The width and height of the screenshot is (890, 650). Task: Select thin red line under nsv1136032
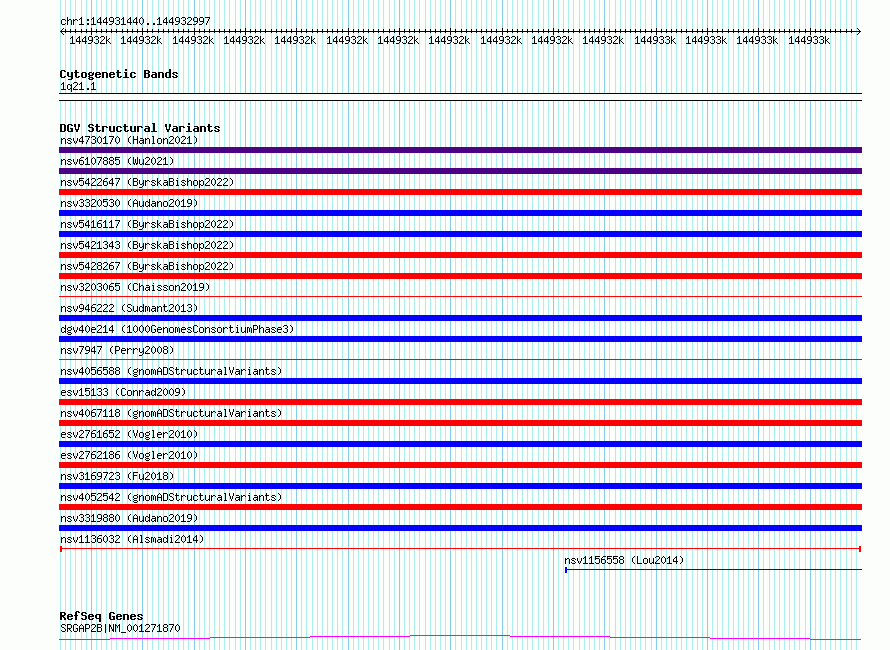coord(460,549)
